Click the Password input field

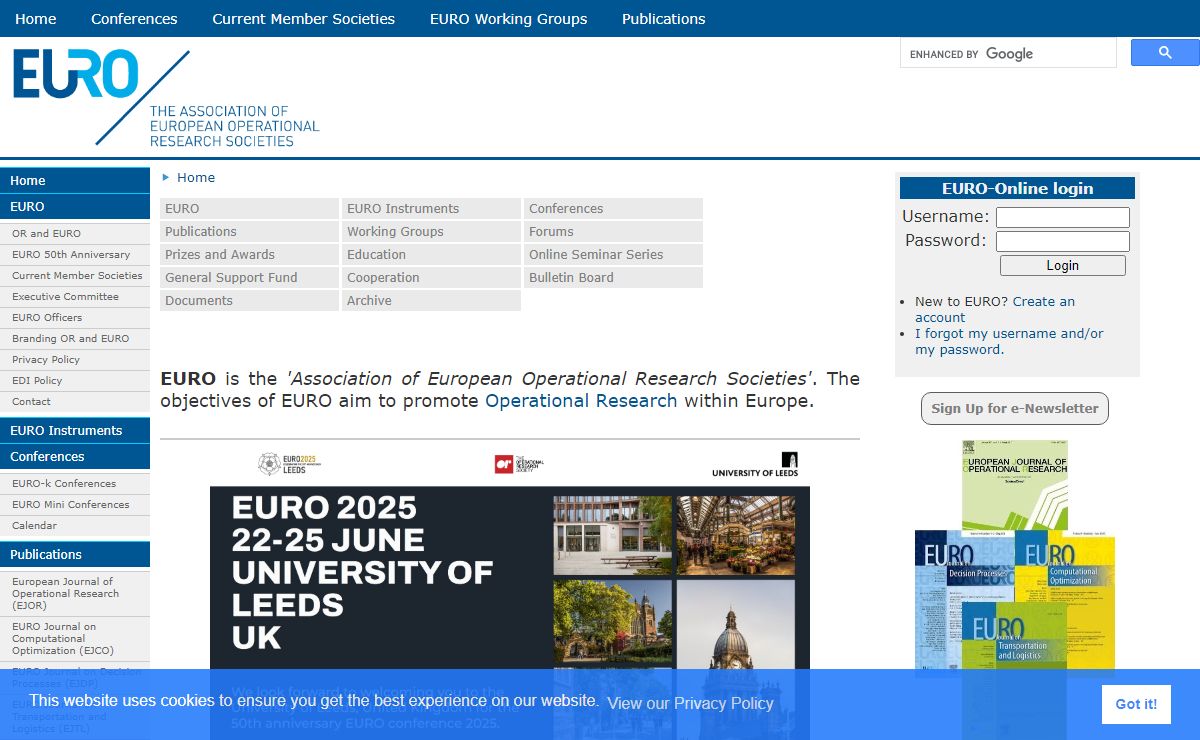click(1063, 241)
